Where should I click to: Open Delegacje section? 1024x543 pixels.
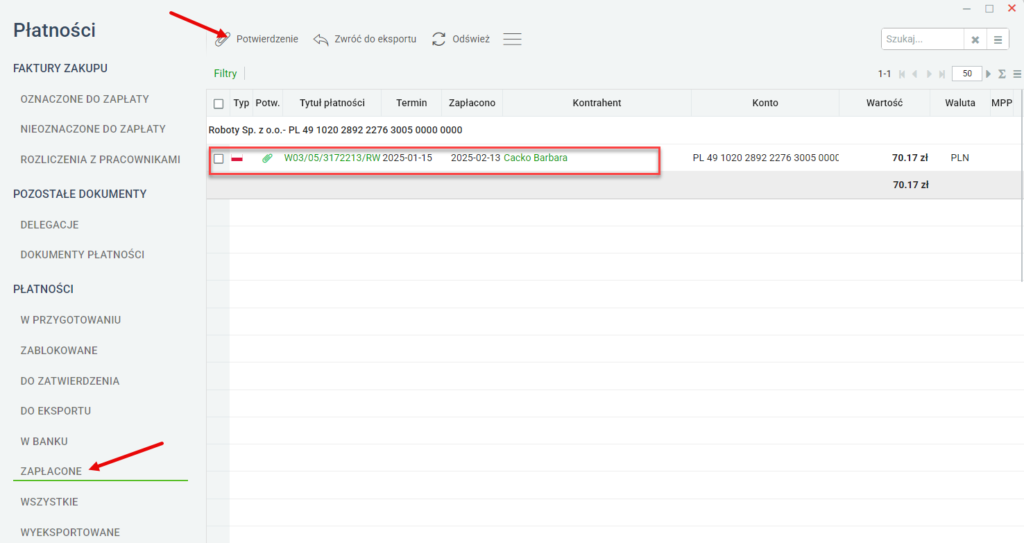(x=50, y=225)
